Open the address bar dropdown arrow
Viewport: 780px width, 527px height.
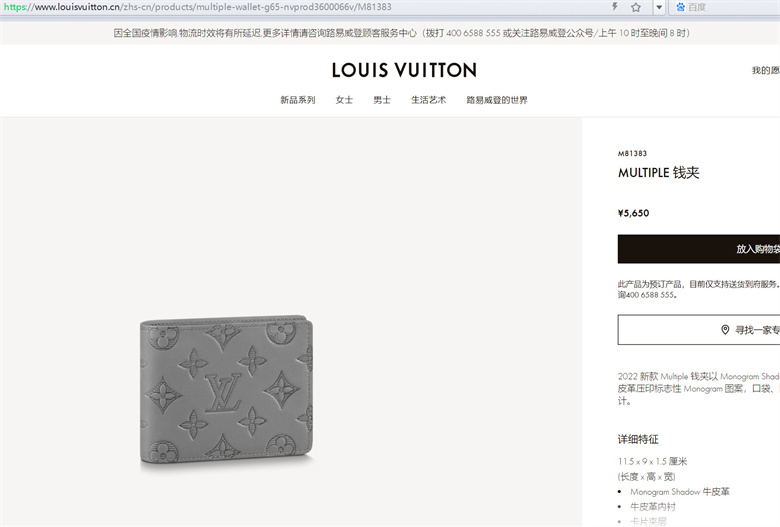(x=659, y=7)
